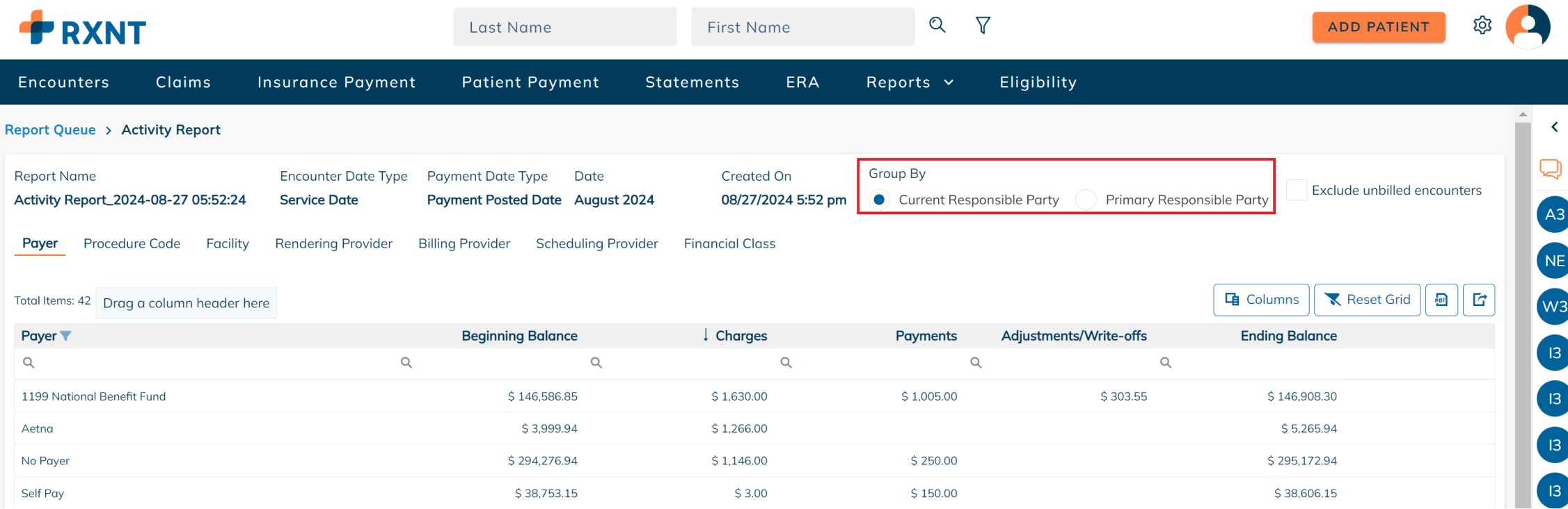
Task: Open the patient search filter funnel
Action: pos(983,26)
